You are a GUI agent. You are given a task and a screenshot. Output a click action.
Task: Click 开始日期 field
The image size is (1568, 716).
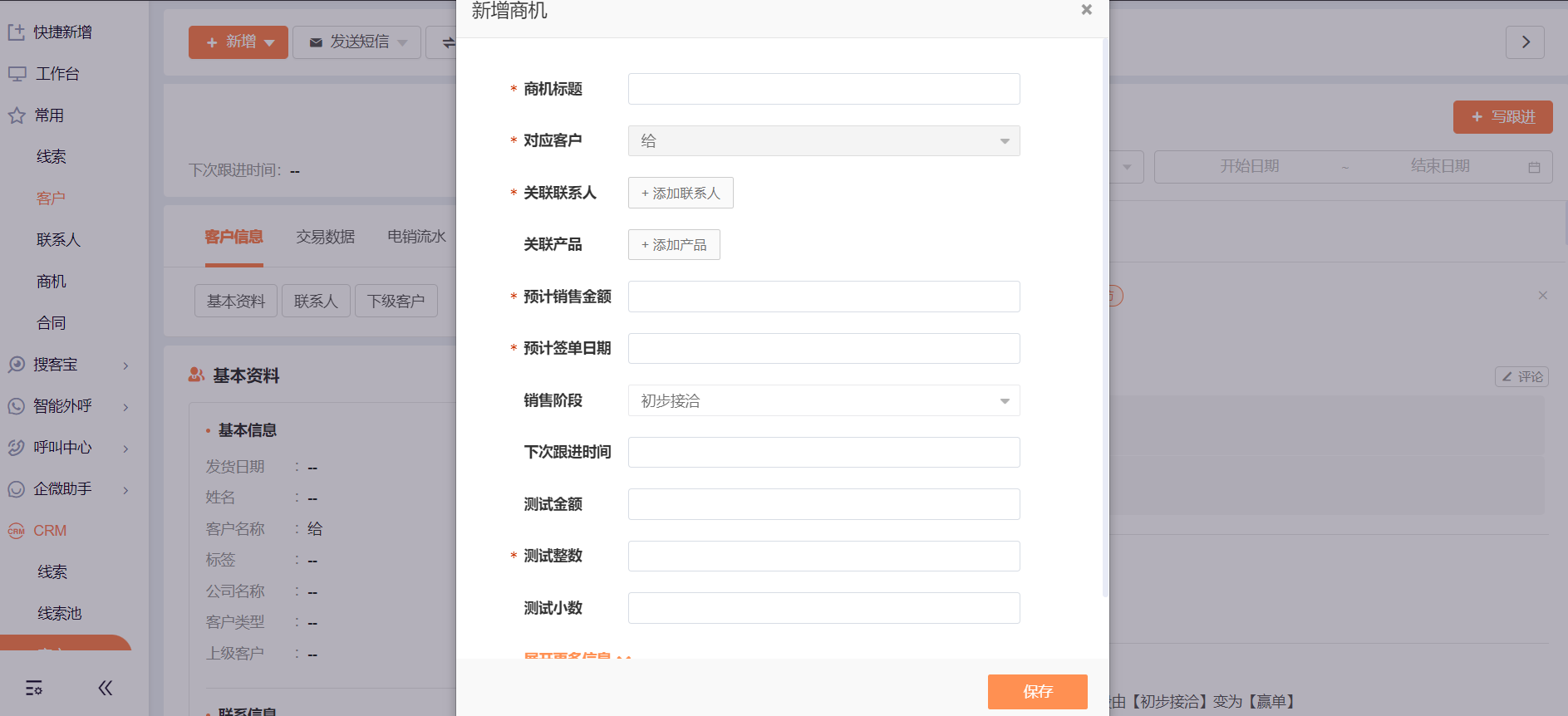(1249, 166)
